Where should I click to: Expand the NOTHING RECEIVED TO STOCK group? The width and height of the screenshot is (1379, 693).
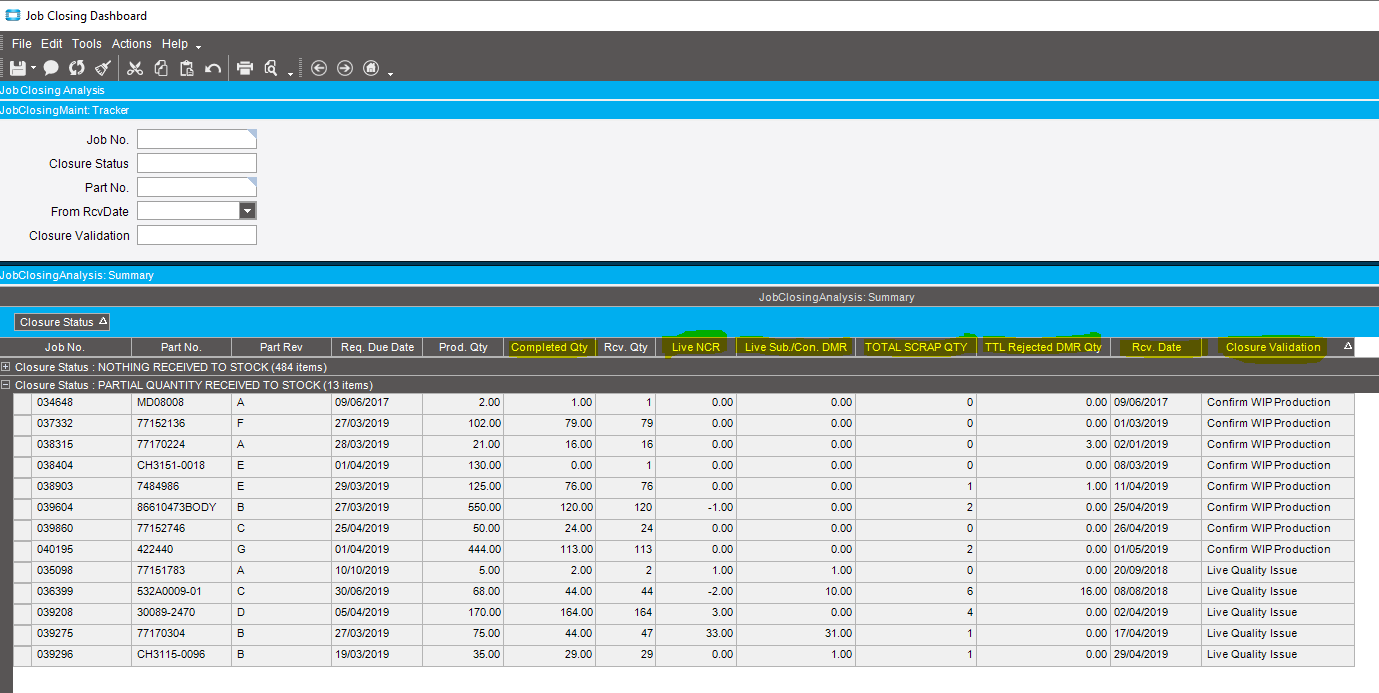coord(6,367)
